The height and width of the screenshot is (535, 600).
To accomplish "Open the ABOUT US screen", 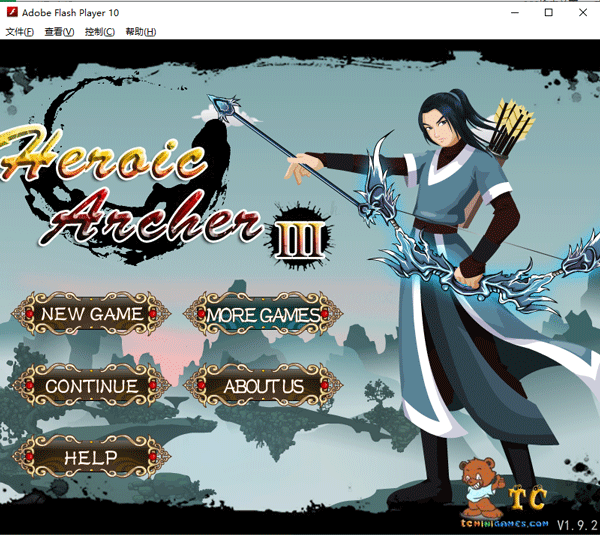I will coord(263,386).
